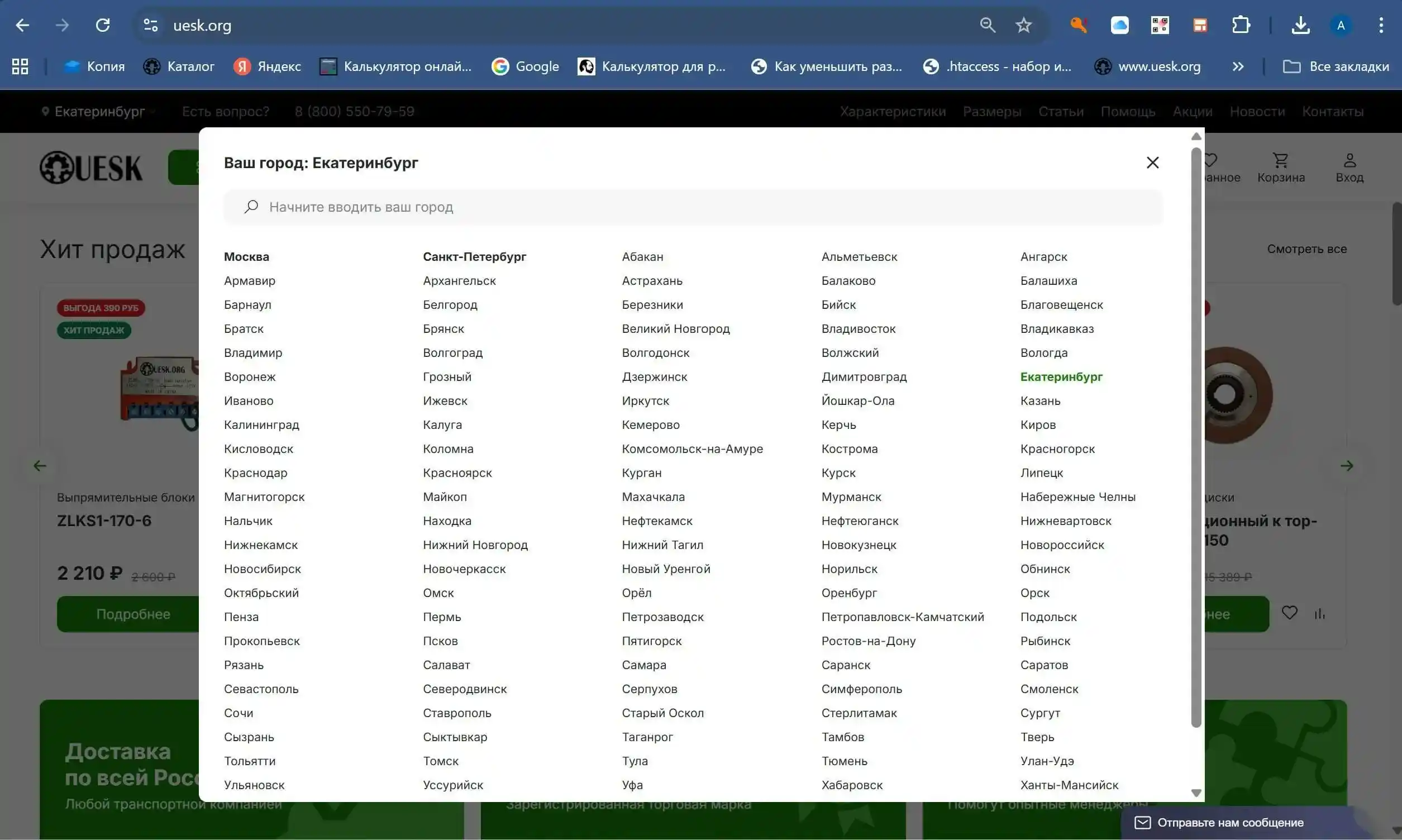The width and height of the screenshot is (1402, 840).
Task: Open the Яндекс bookmark
Action: pyautogui.click(x=267, y=67)
